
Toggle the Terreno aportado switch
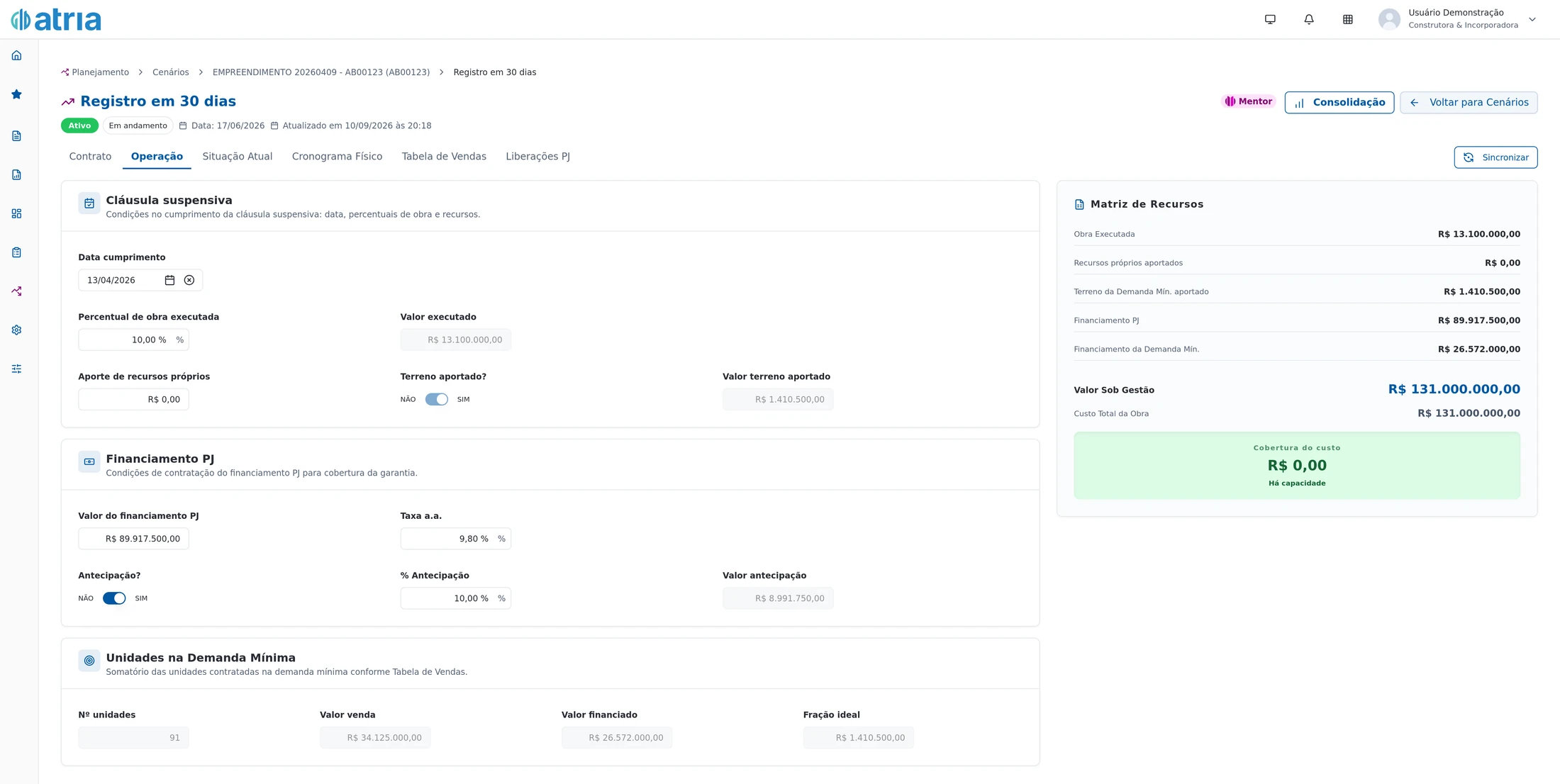(436, 400)
